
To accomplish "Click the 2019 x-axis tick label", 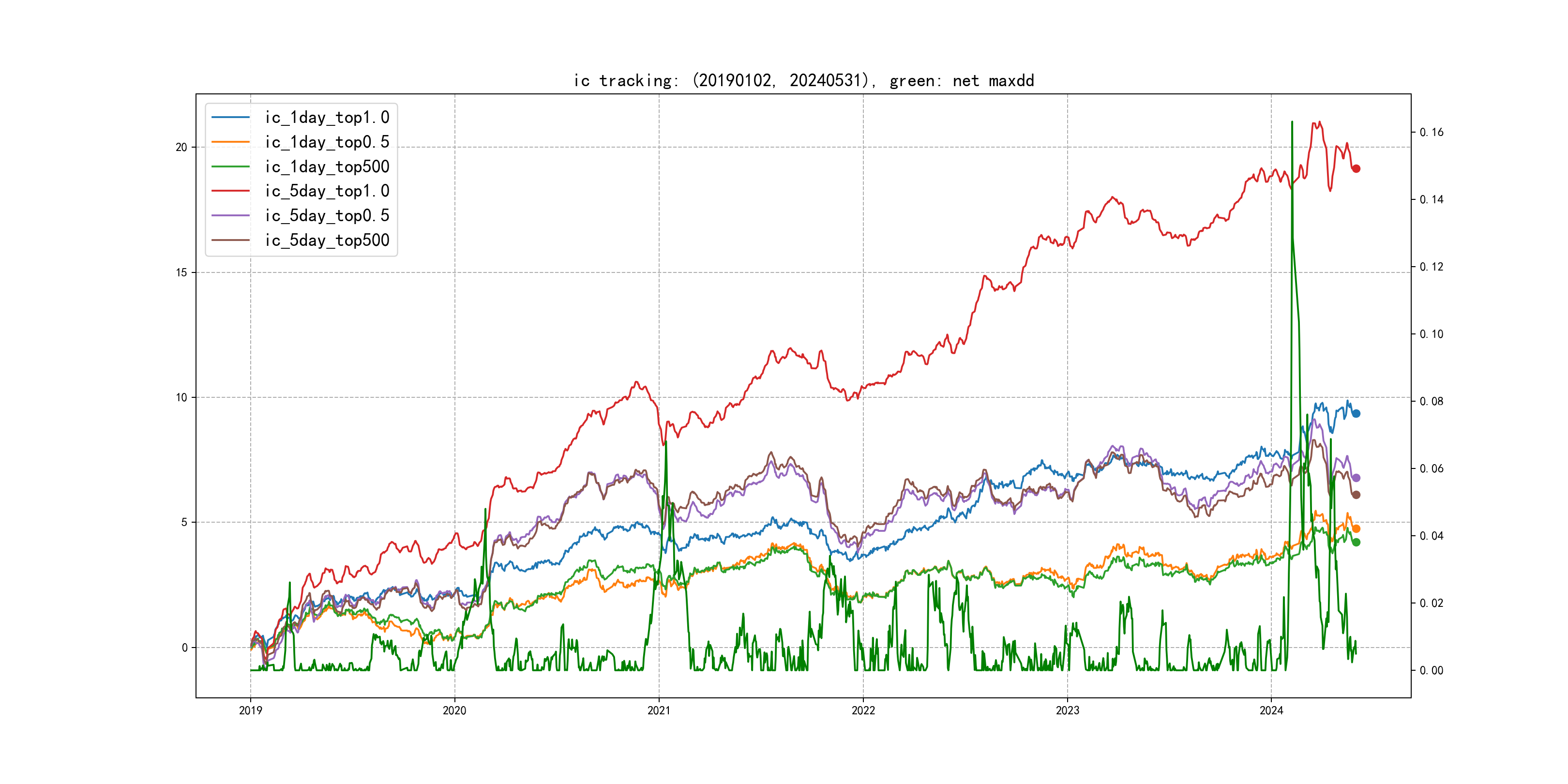I will (x=250, y=710).
